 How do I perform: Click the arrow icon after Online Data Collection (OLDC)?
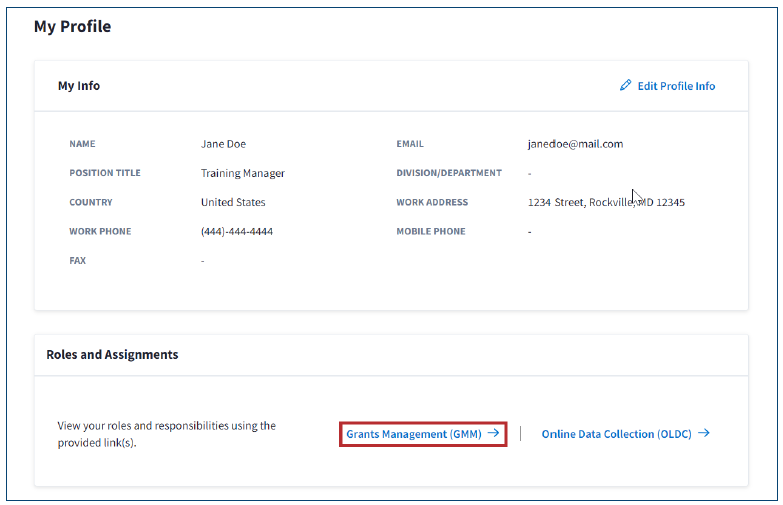[x=704, y=434]
